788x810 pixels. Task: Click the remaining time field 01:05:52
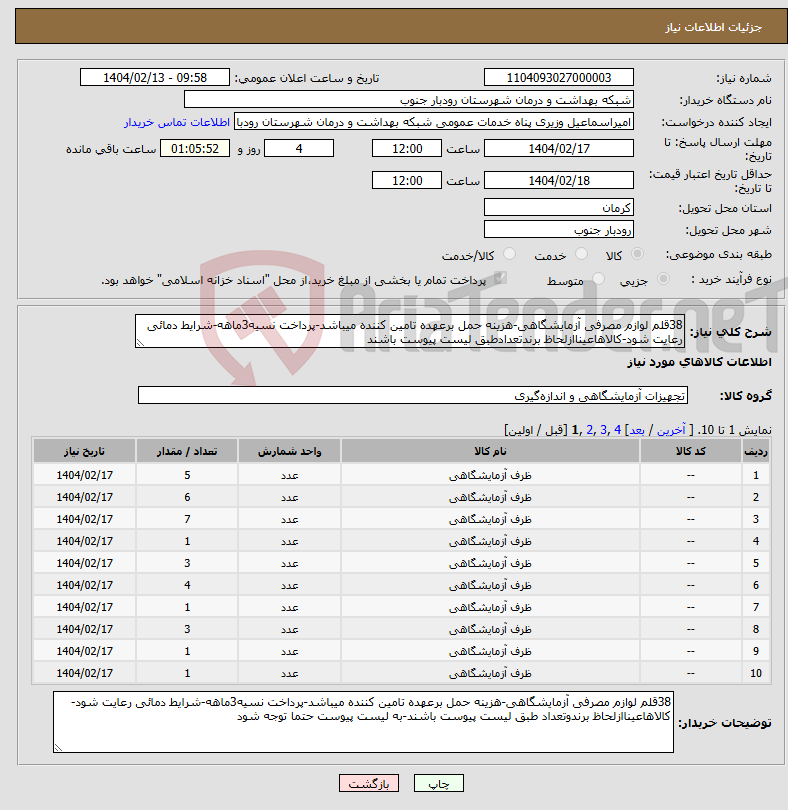coord(195,149)
